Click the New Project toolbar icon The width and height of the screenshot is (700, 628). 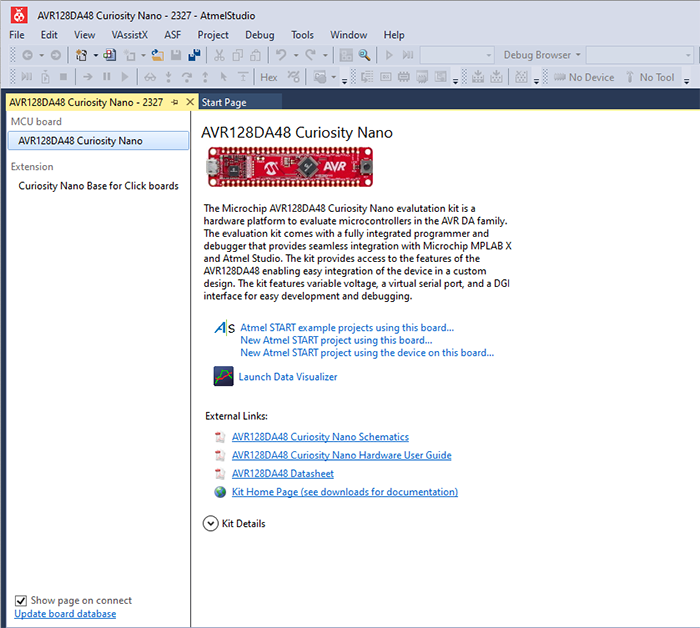[x=82, y=55]
